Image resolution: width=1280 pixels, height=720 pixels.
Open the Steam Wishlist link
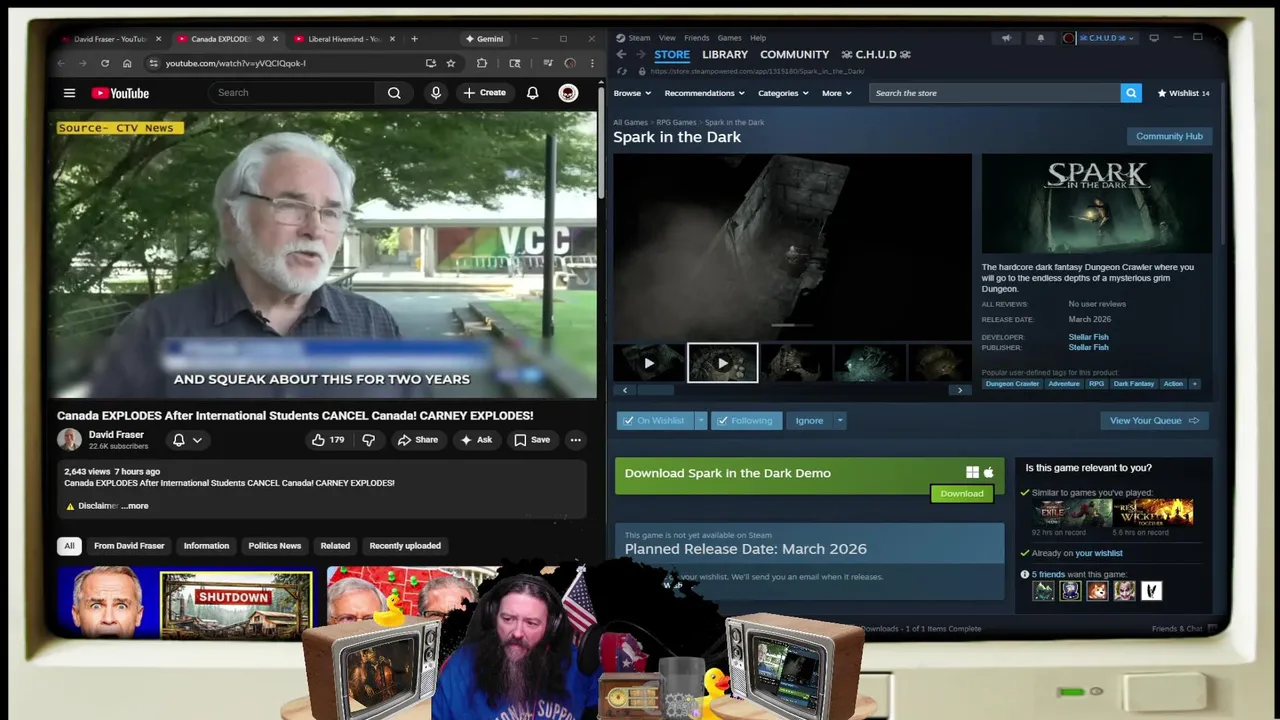coord(1183,93)
